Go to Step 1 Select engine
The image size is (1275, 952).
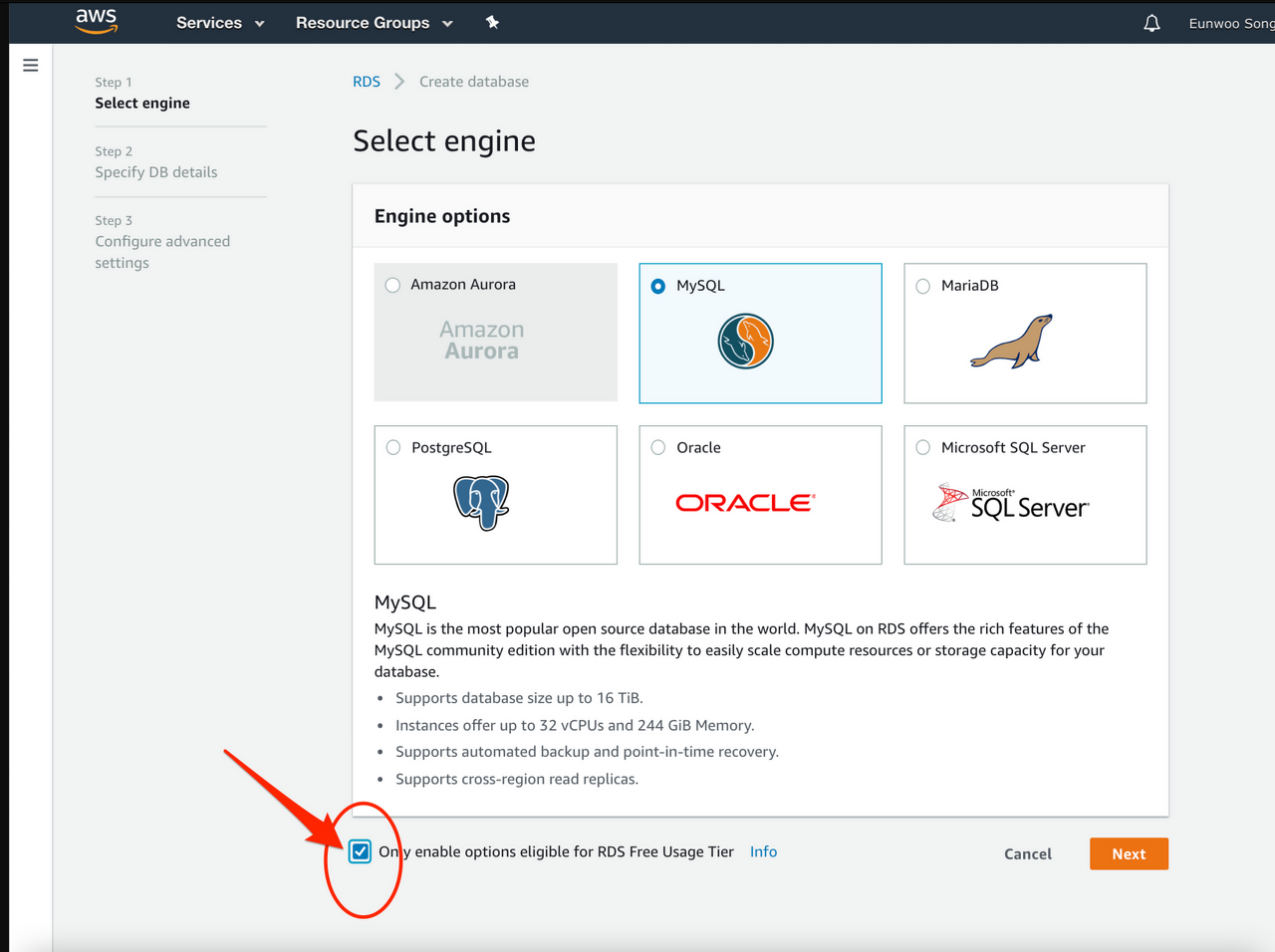click(142, 93)
